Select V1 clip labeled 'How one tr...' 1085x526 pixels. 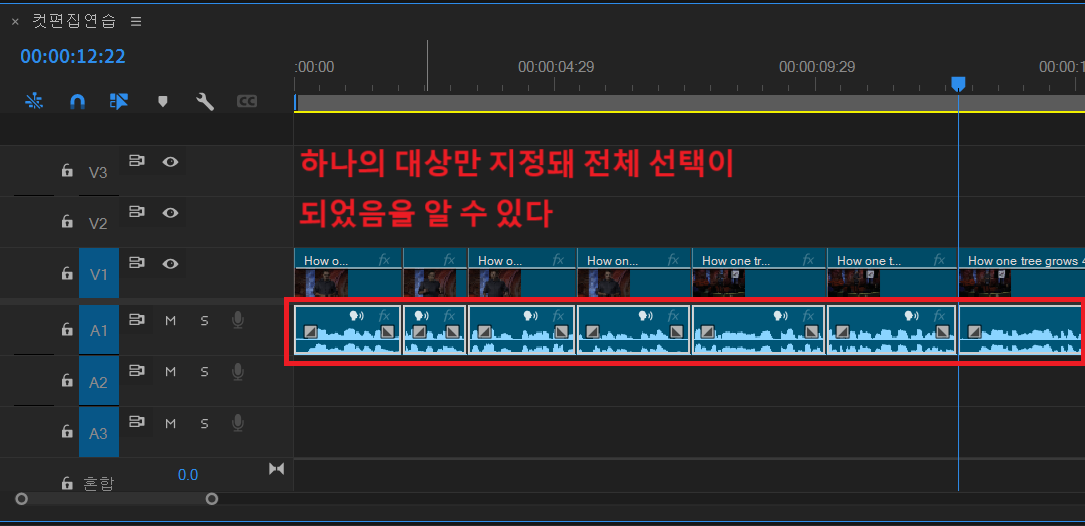tap(759, 275)
